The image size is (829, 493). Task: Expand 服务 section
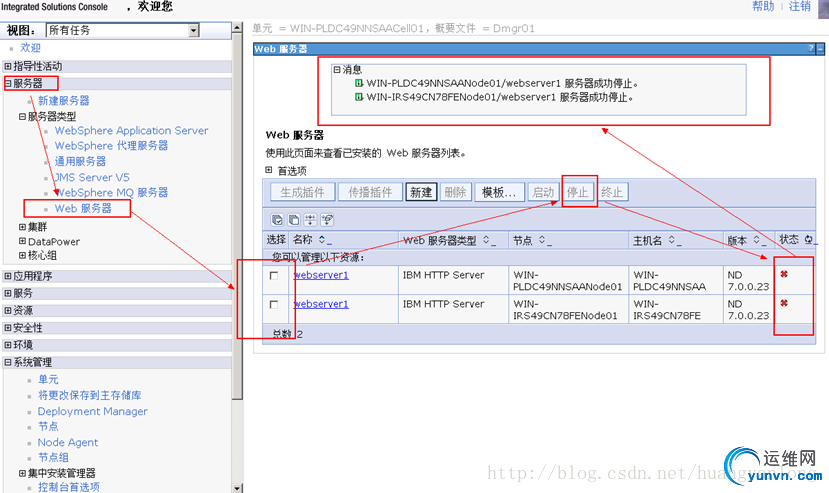[x=7, y=293]
